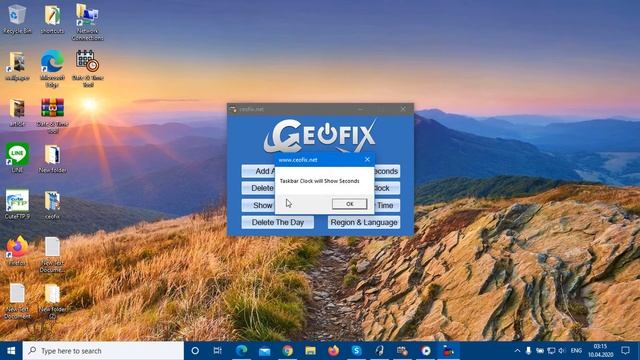Open Skype from the taskbar
The width and height of the screenshot is (640, 360).
point(356,351)
